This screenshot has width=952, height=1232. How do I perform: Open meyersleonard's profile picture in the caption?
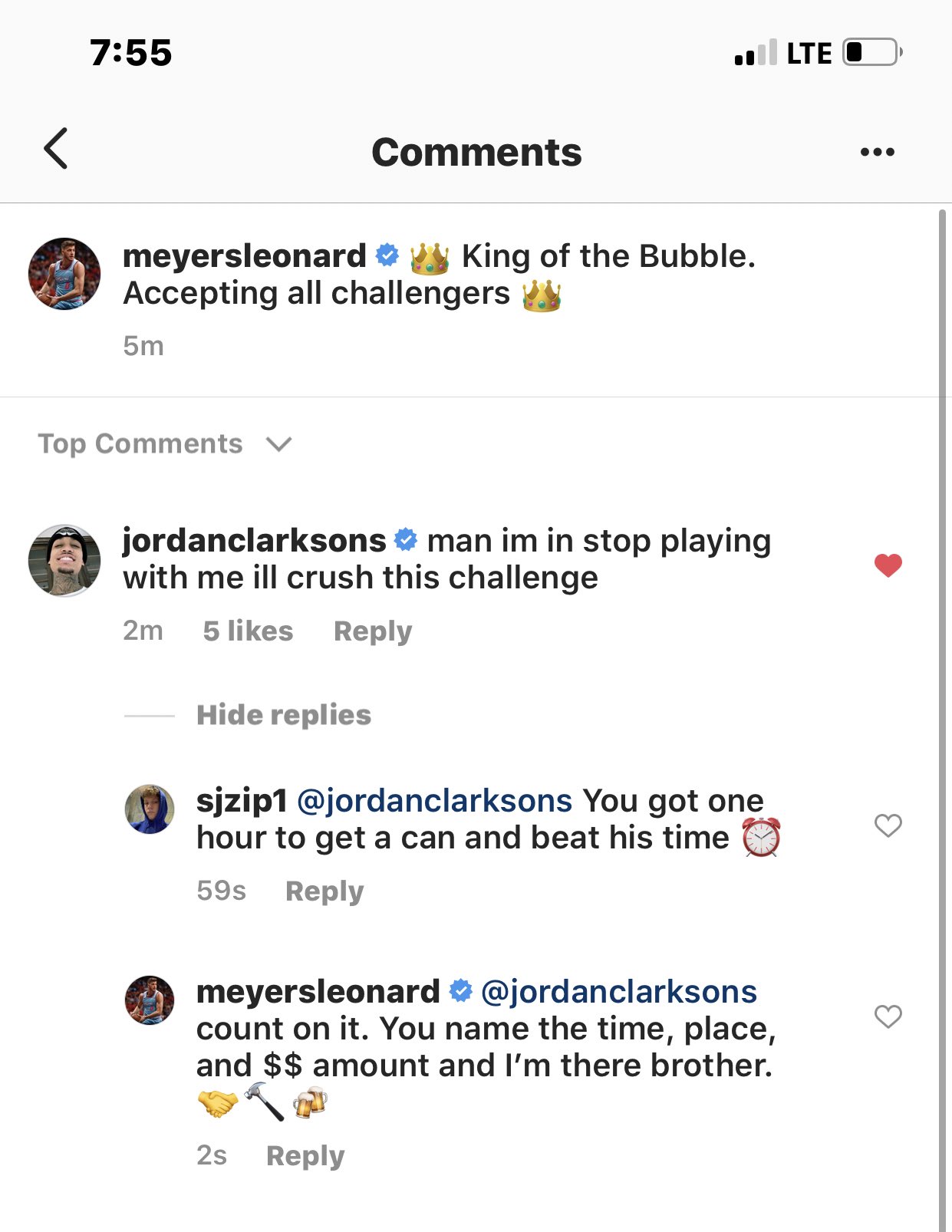(64, 274)
